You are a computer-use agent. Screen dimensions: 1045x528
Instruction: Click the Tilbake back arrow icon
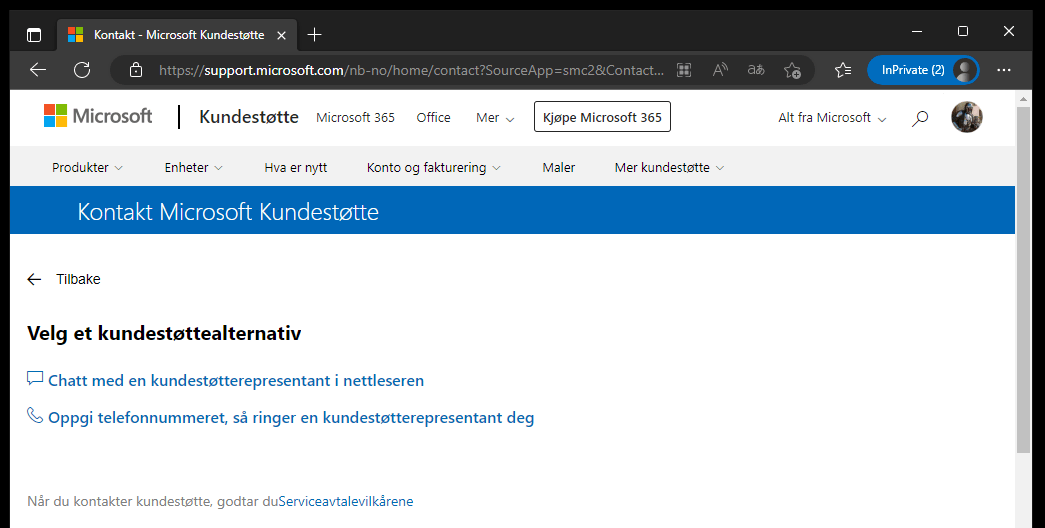34,279
